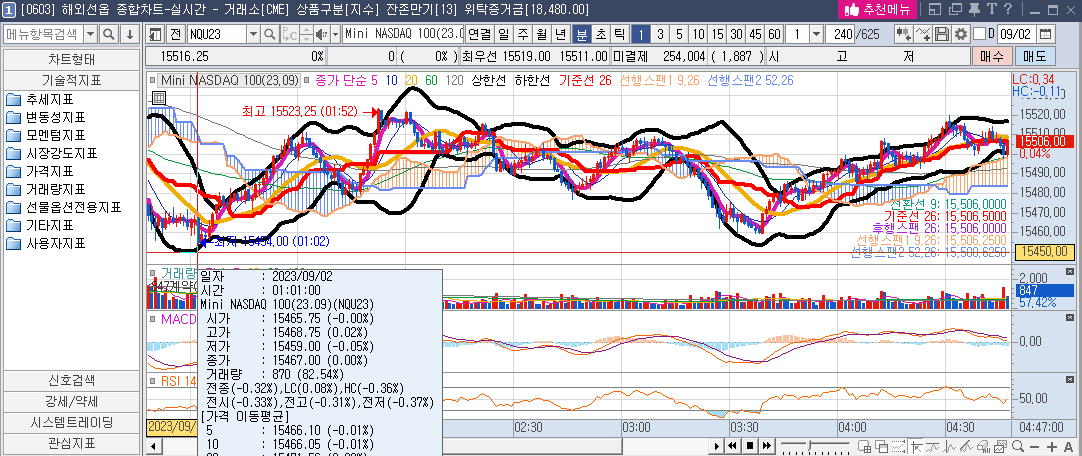Select the 주 weekly period toggle
The height and width of the screenshot is (456, 1082).
522,34
